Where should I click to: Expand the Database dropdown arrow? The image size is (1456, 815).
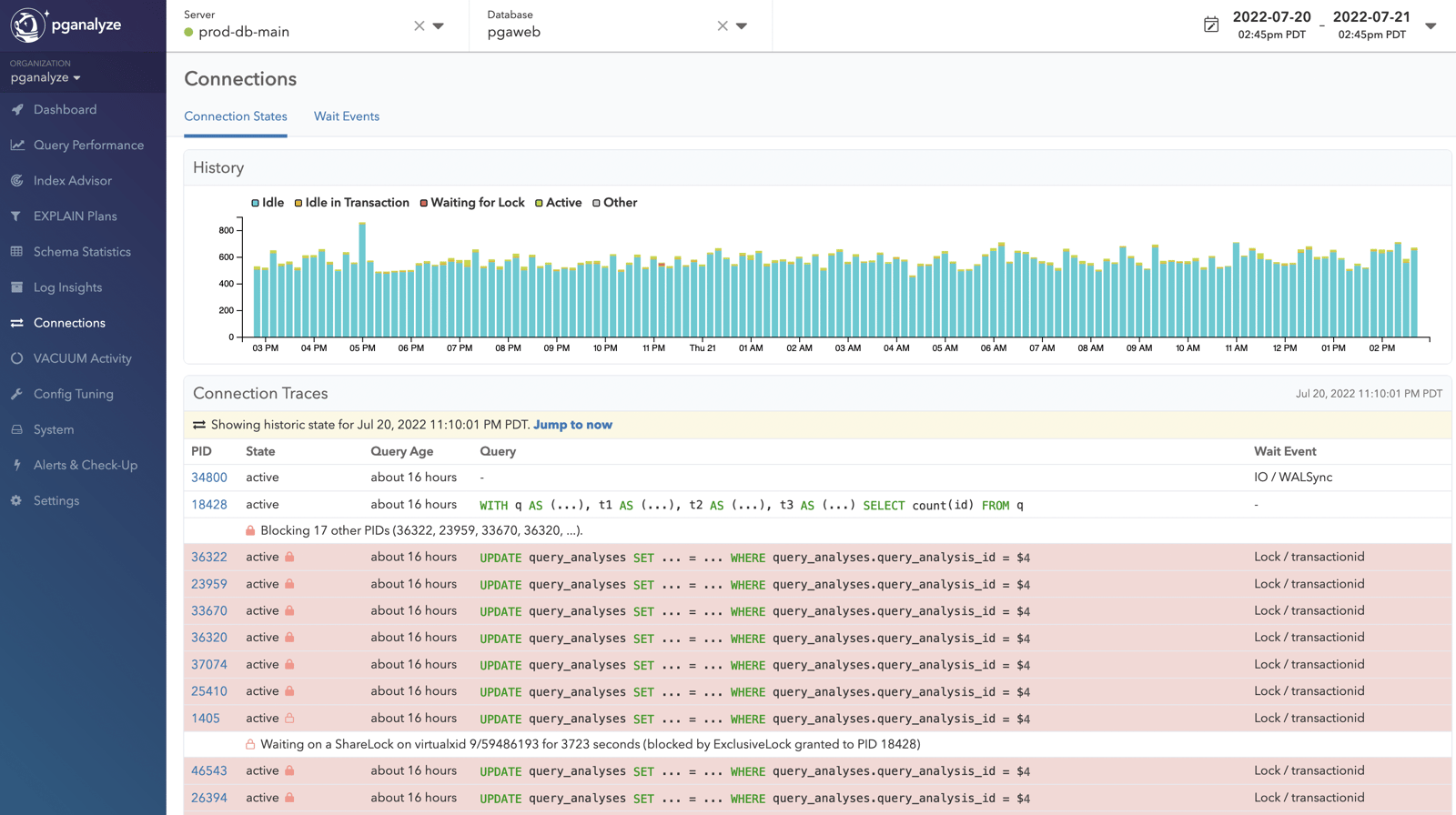click(742, 26)
